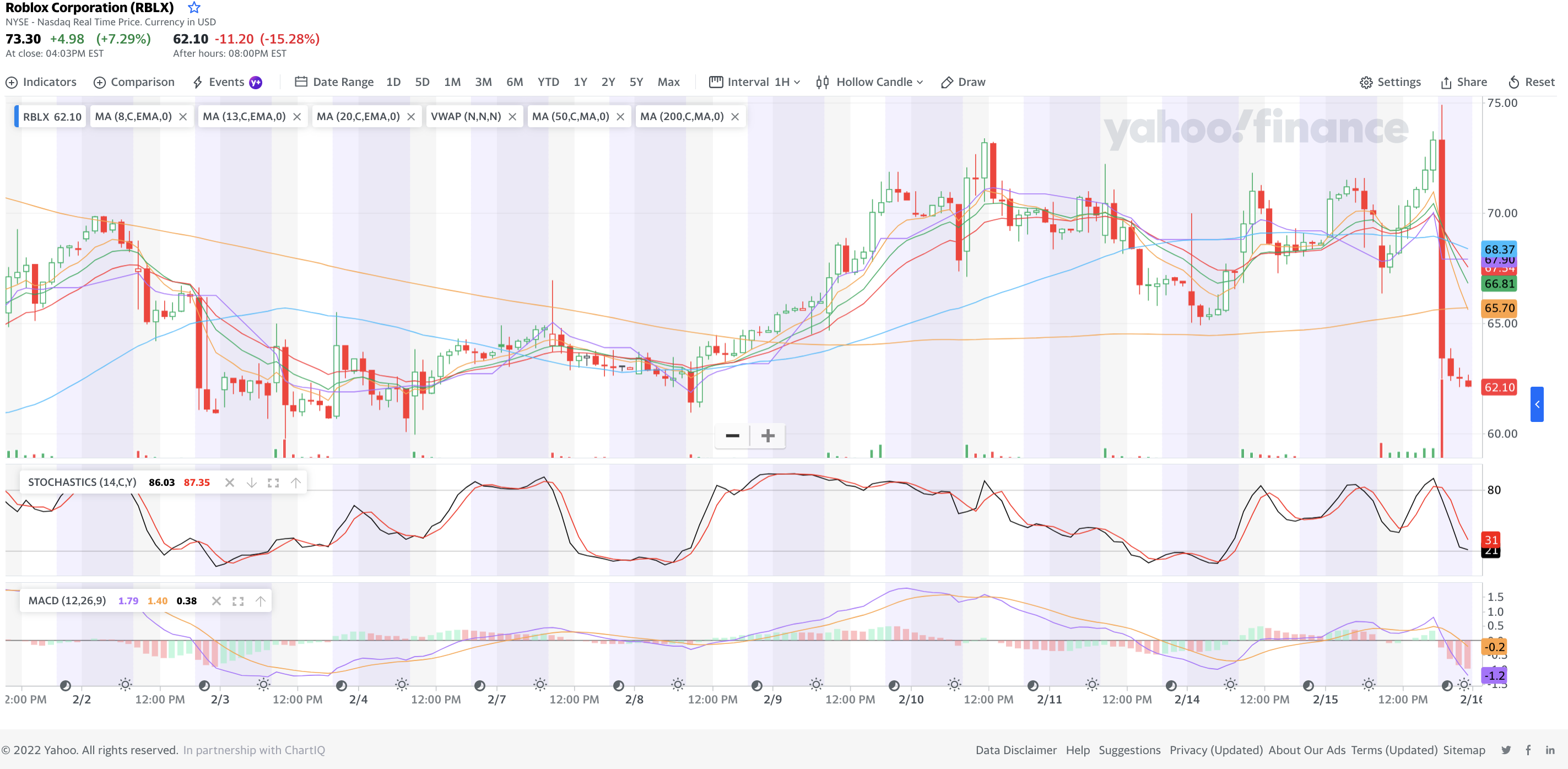This screenshot has width=1568, height=769.
Task: Click the 2/2 market close moon marker
Action: tap(65, 686)
